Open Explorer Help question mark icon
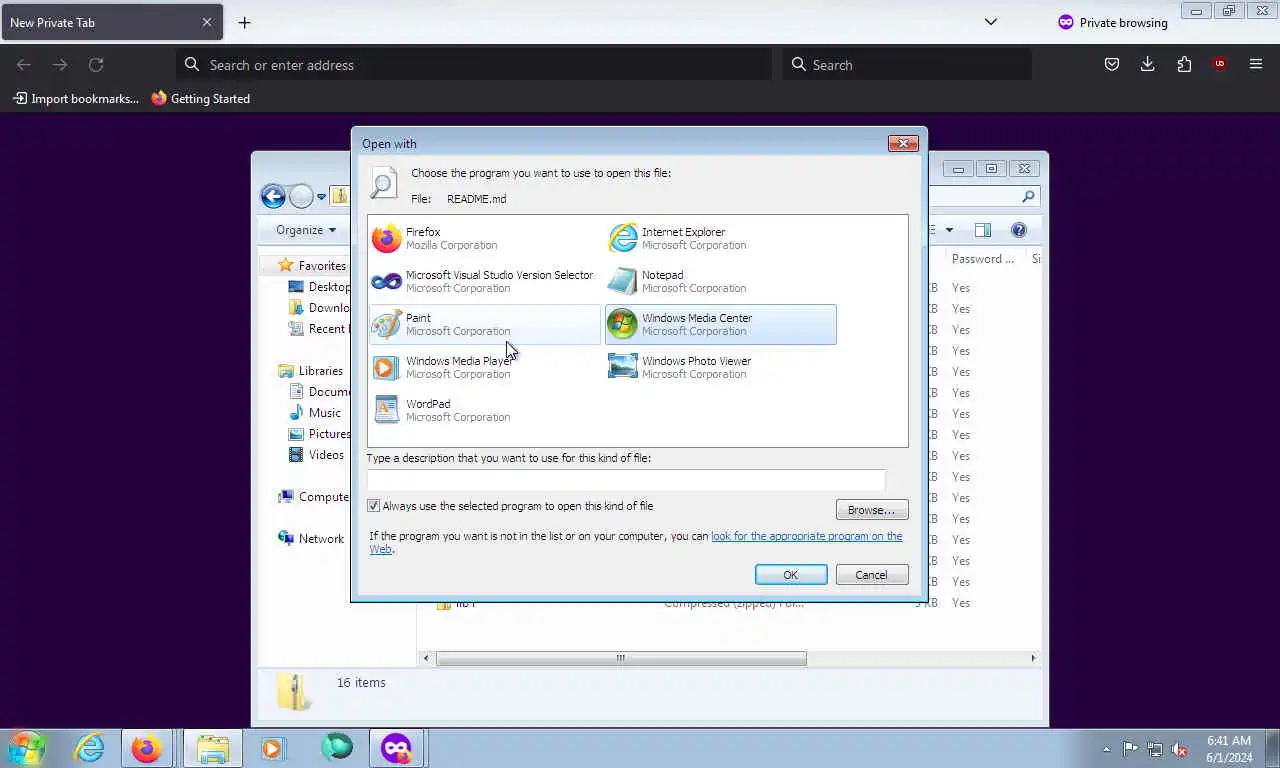This screenshot has width=1280, height=768. [x=1019, y=230]
